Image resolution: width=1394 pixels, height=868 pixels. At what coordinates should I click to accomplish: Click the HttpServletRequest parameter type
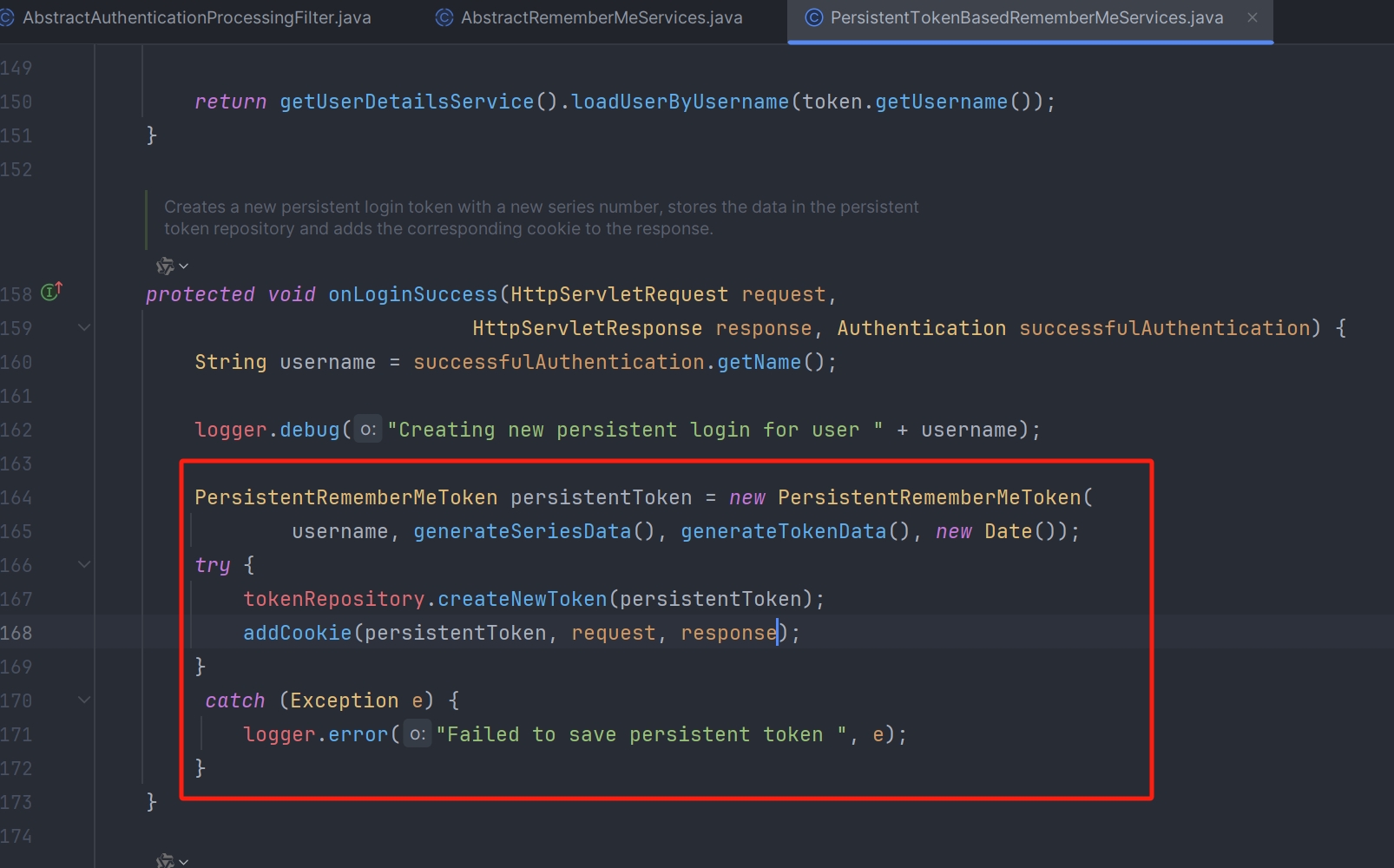(619, 294)
